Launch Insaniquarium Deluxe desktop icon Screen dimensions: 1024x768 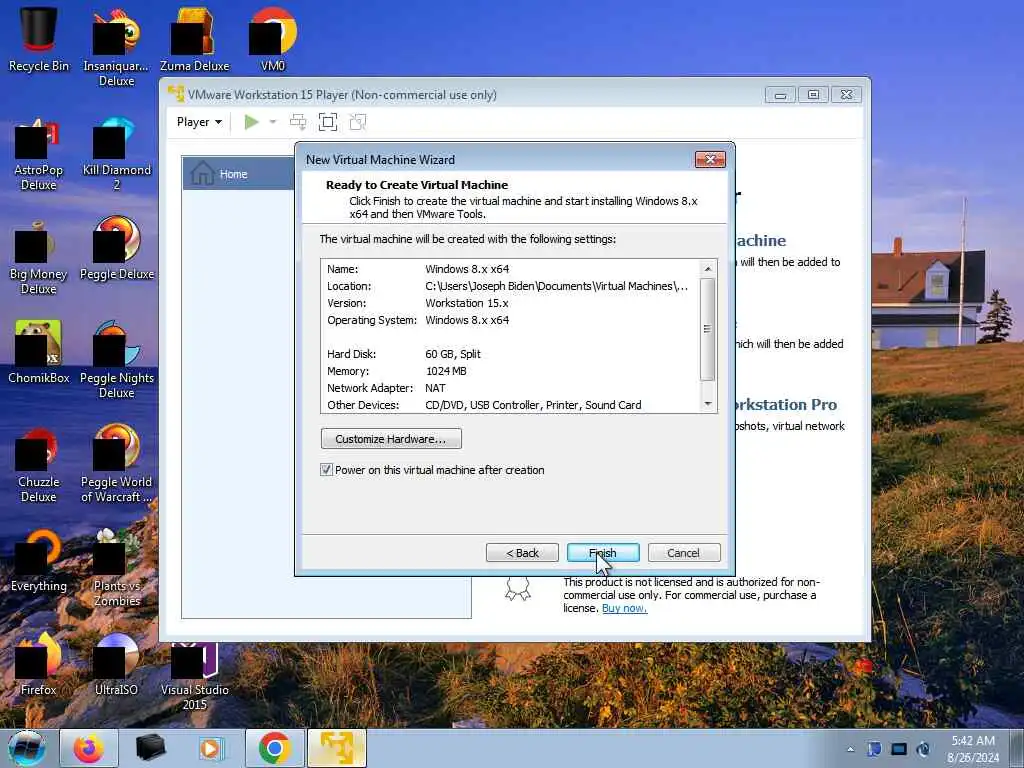click(116, 46)
